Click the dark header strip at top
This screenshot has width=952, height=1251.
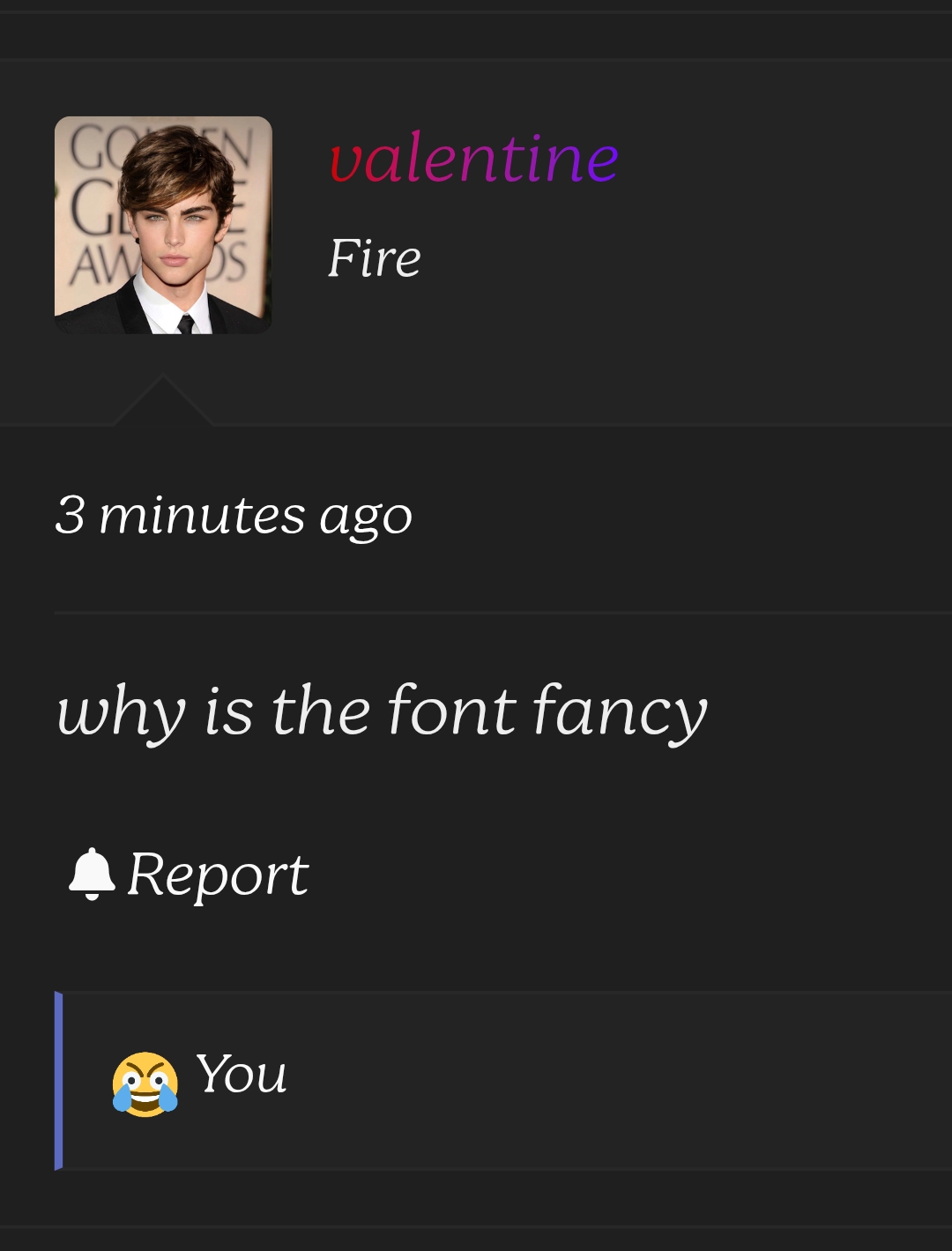(476, 35)
